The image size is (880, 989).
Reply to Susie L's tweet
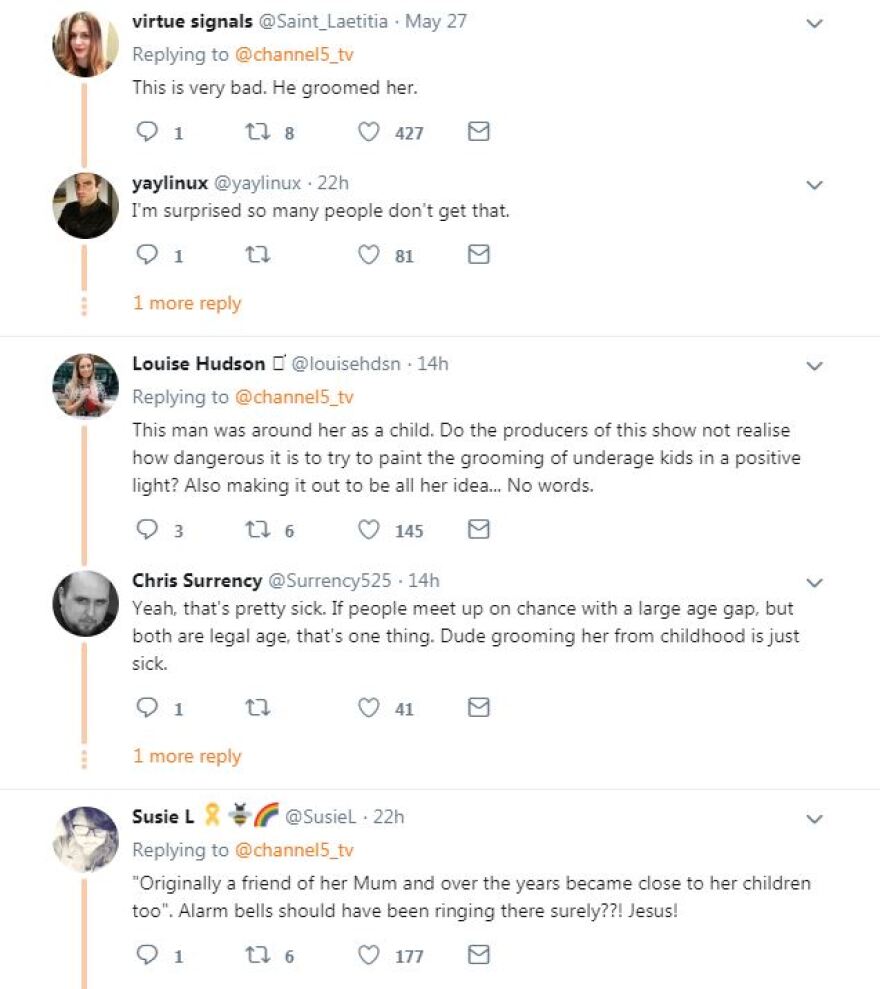147,955
